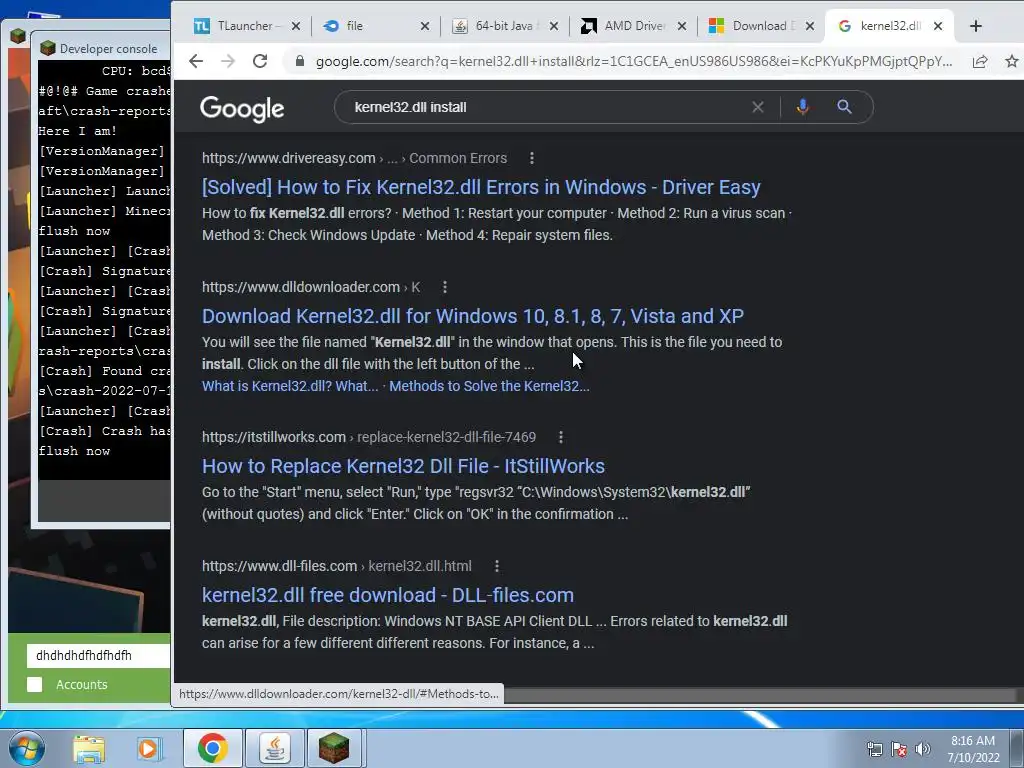Close the 64-bit Java tab
The image size is (1024, 768).
point(554,26)
